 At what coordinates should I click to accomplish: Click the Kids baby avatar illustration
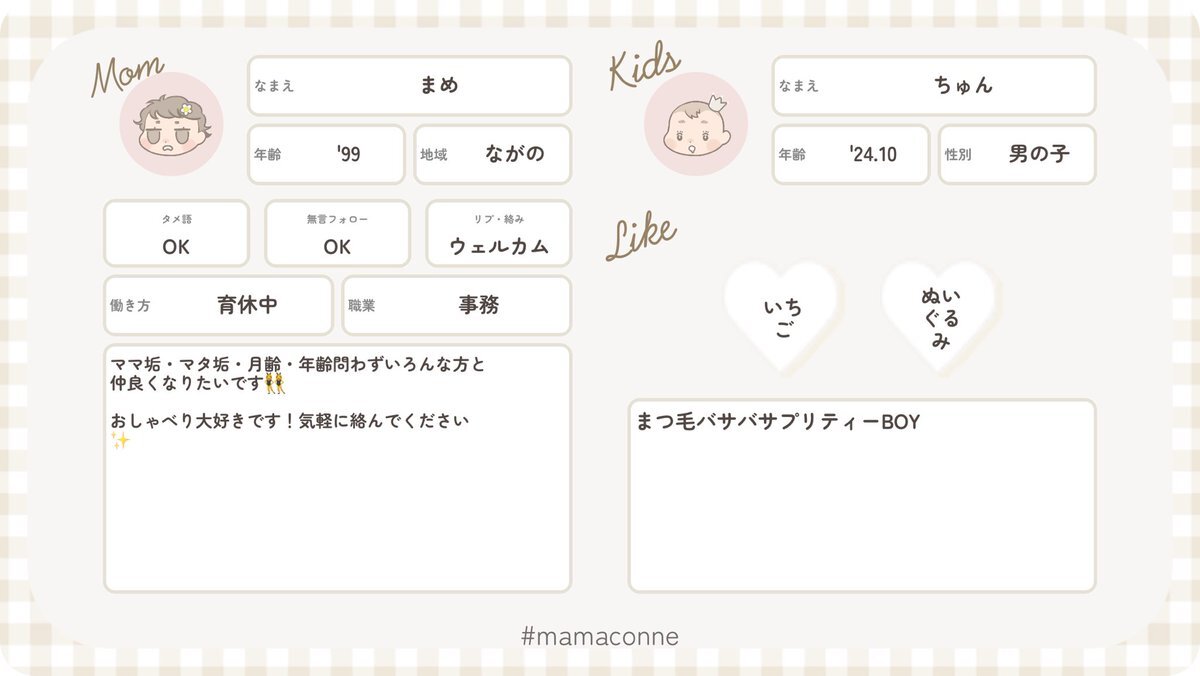coord(696,124)
